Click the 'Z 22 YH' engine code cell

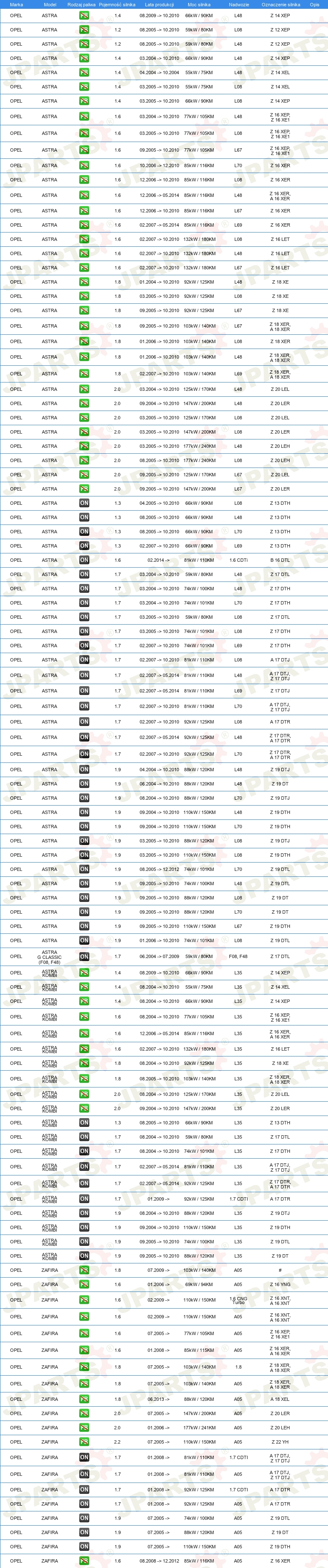[281, 1442]
